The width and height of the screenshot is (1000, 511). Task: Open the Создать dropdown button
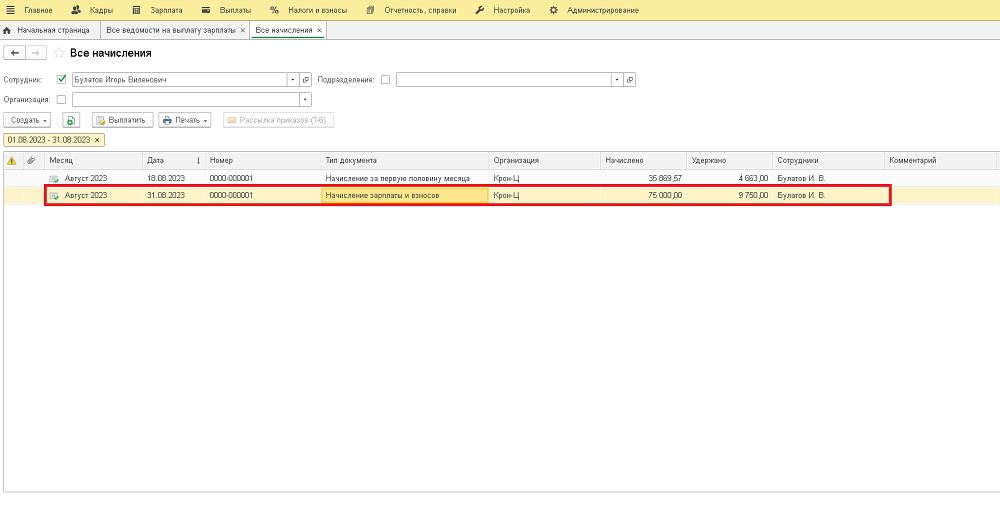(x=29, y=120)
